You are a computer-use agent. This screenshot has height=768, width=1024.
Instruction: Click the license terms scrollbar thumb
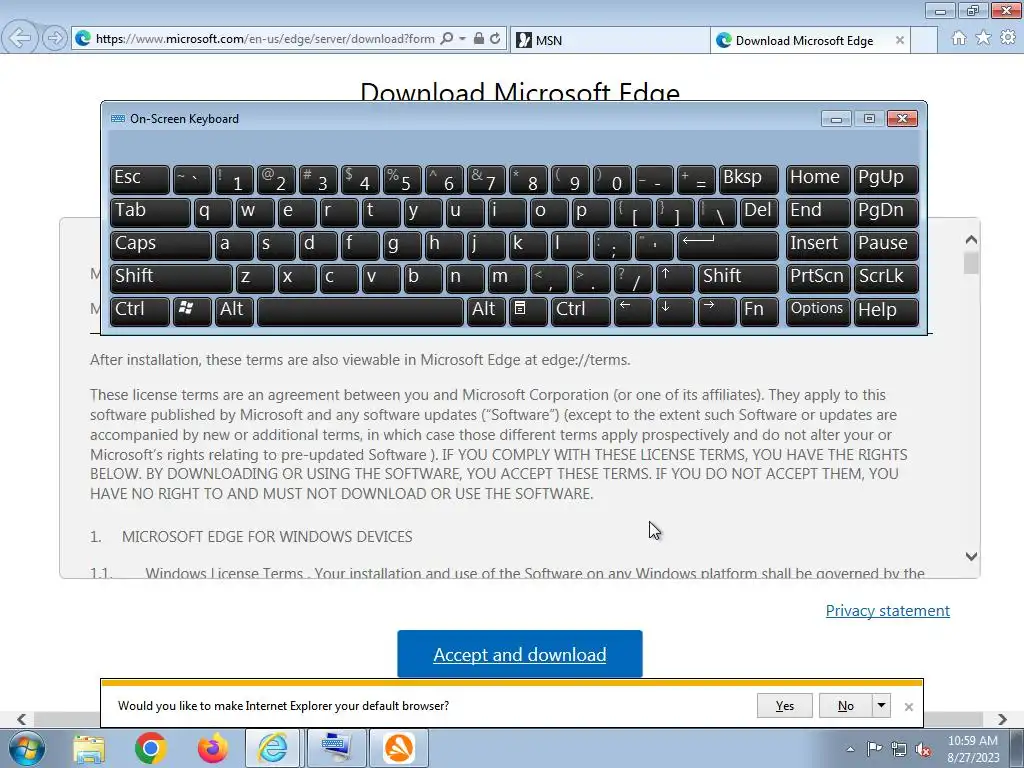(971, 263)
